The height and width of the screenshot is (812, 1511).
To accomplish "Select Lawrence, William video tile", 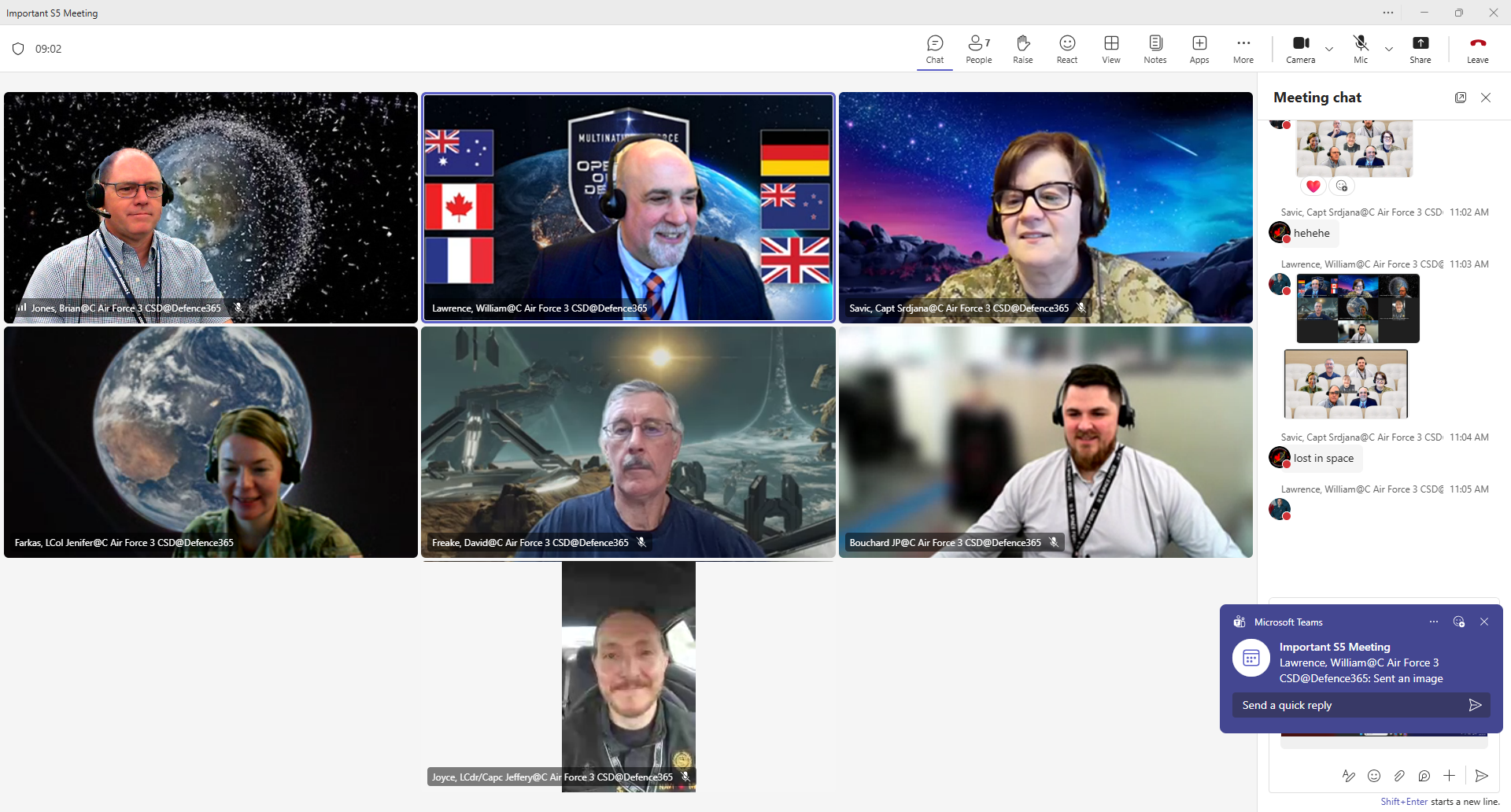I will tap(628, 208).
